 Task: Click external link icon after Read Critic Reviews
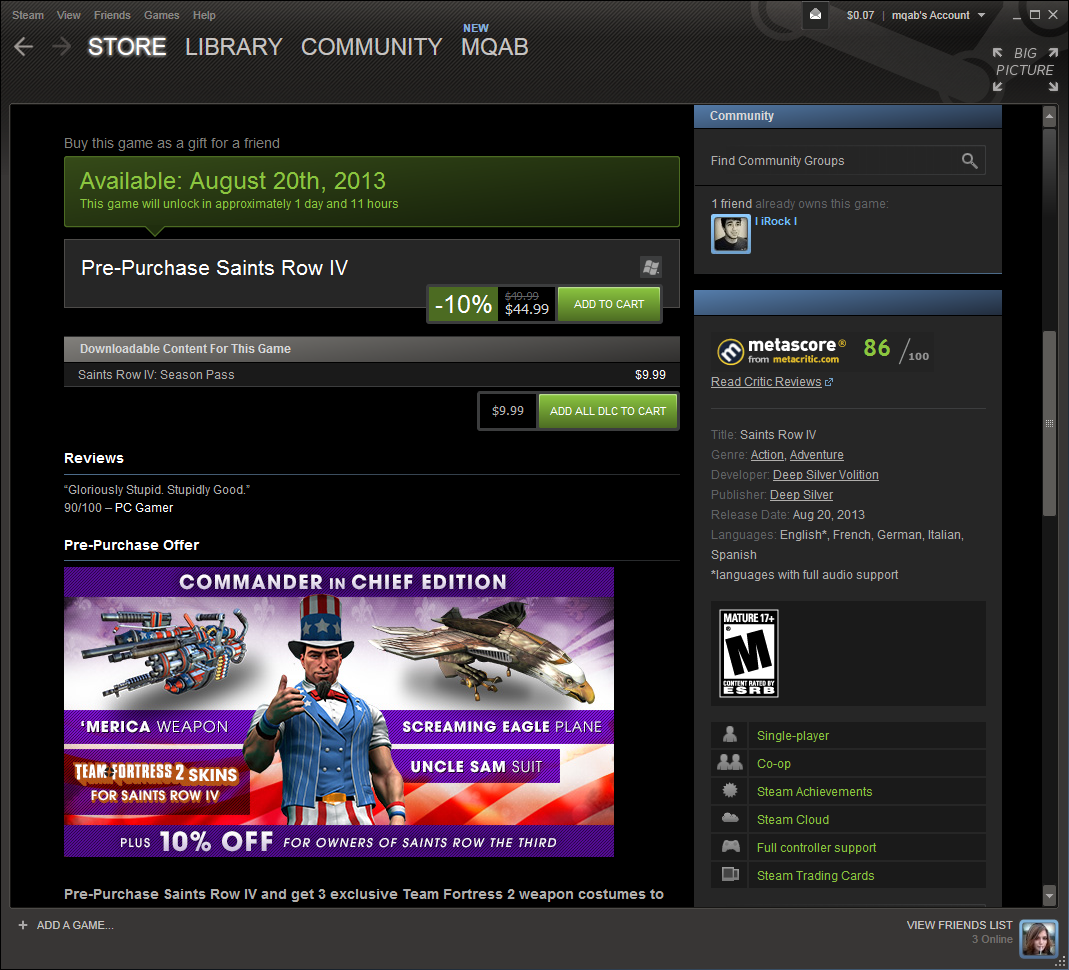pyautogui.click(x=829, y=382)
